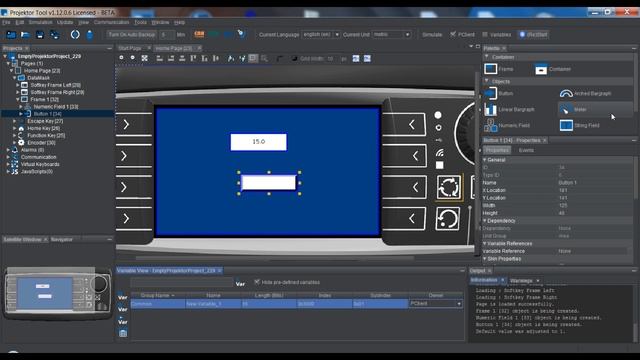Select Numeric Field 1 [33] in the tree

[x=56, y=107]
